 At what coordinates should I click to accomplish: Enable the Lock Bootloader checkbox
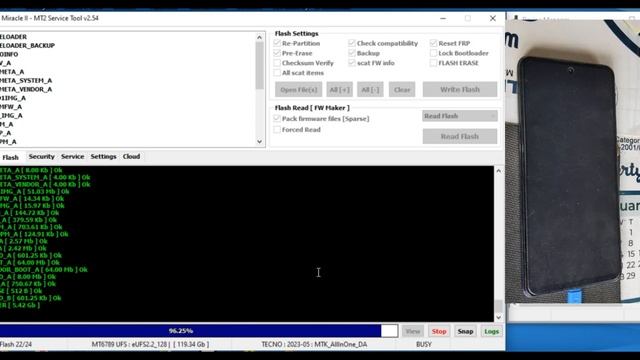tap(433, 53)
